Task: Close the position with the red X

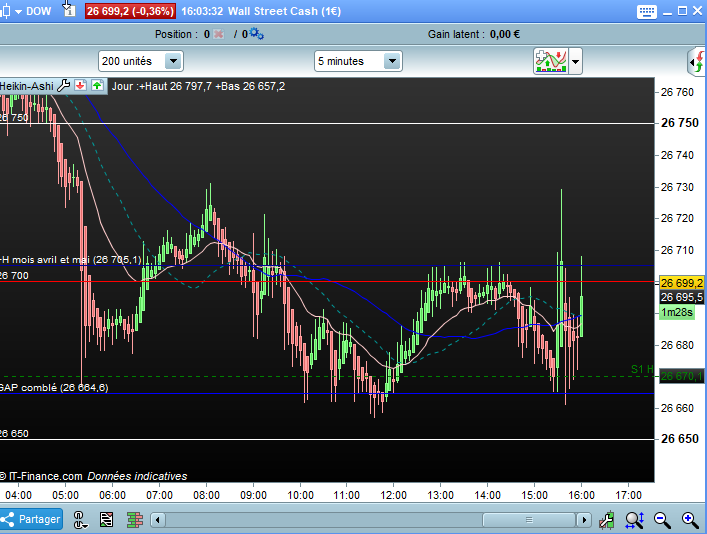Action: pyautogui.click(x=219, y=34)
